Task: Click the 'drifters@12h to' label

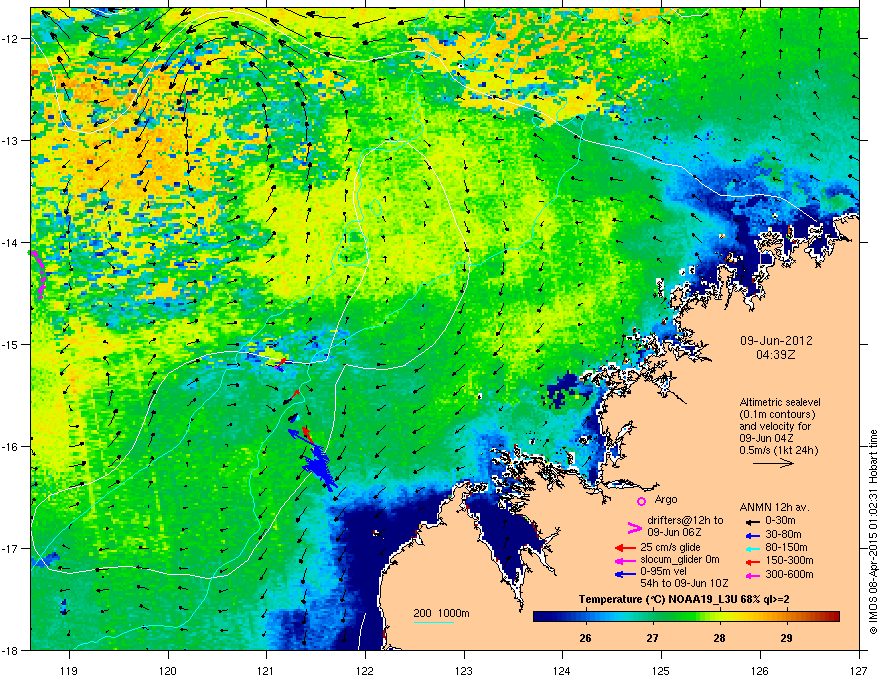Action: (x=685, y=520)
